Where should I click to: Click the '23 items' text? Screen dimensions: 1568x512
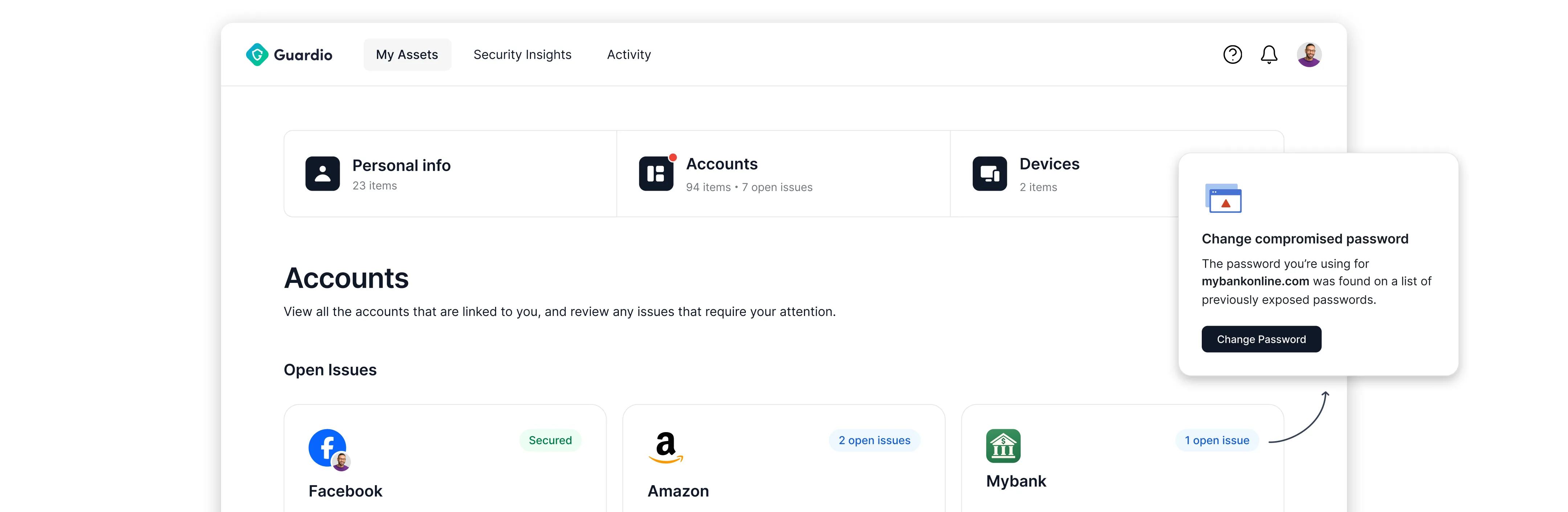point(374,186)
